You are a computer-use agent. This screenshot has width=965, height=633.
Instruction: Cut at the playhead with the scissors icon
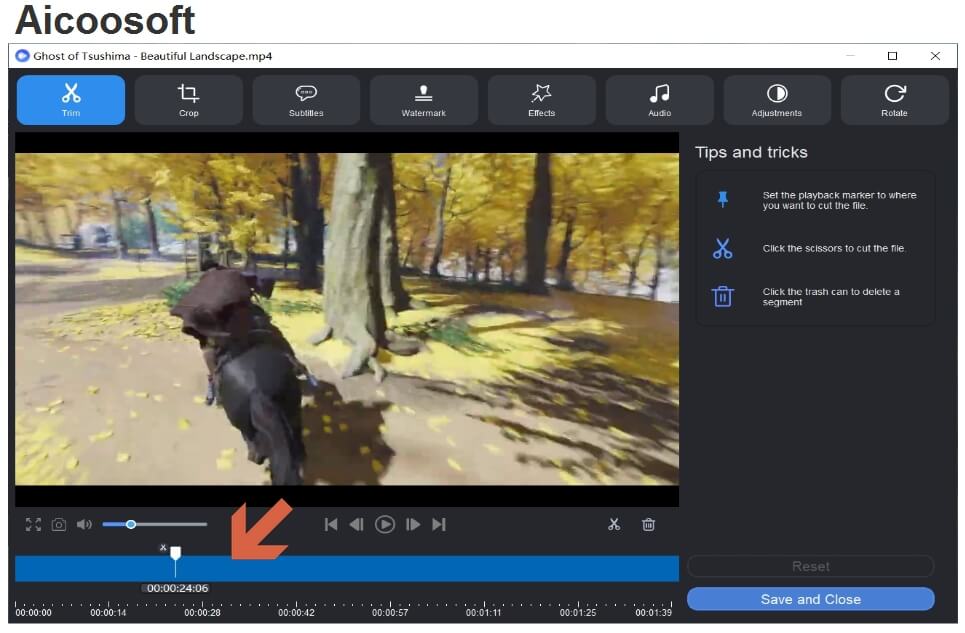coord(614,525)
